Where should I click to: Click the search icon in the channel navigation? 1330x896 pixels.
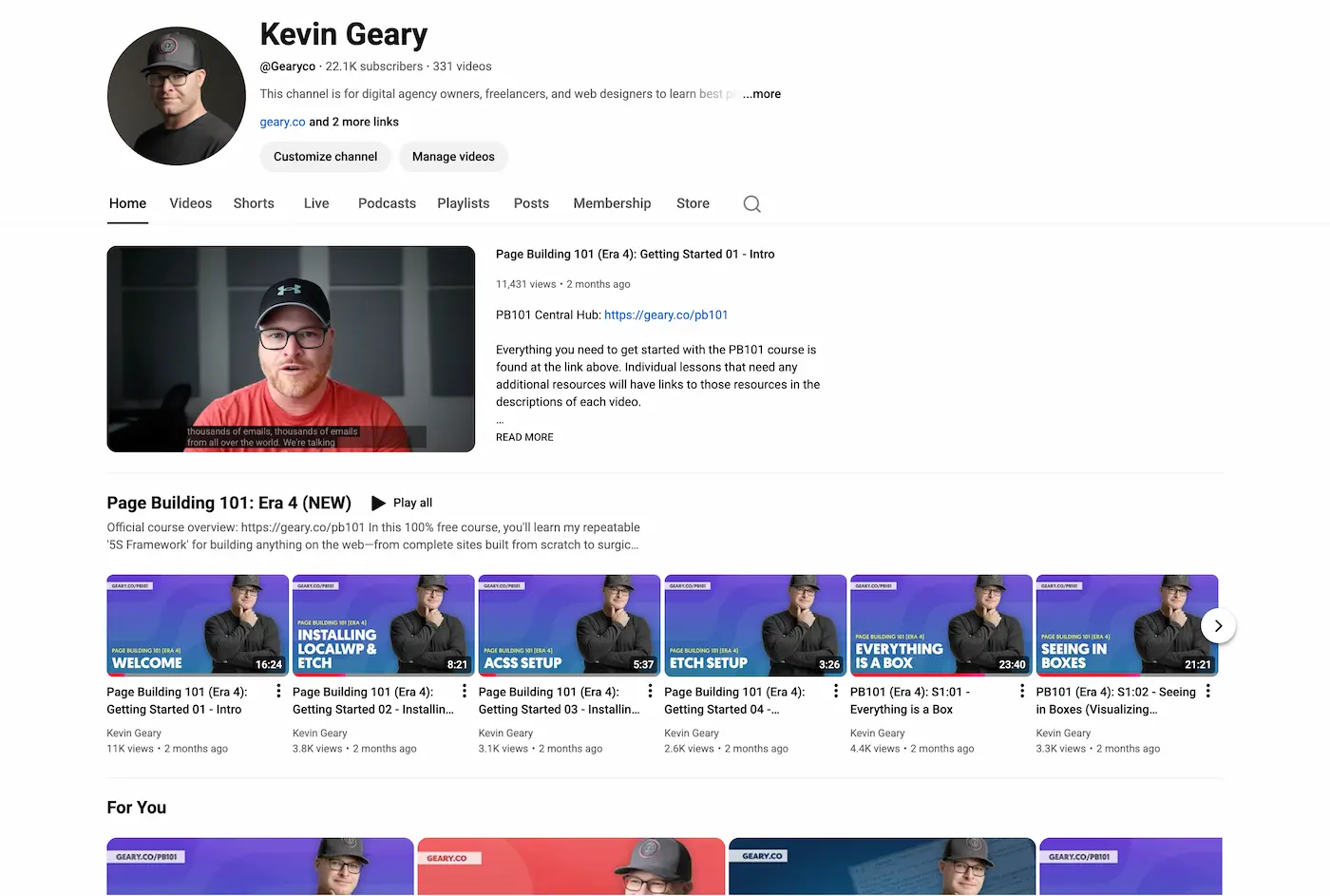[x=751, y=203]
